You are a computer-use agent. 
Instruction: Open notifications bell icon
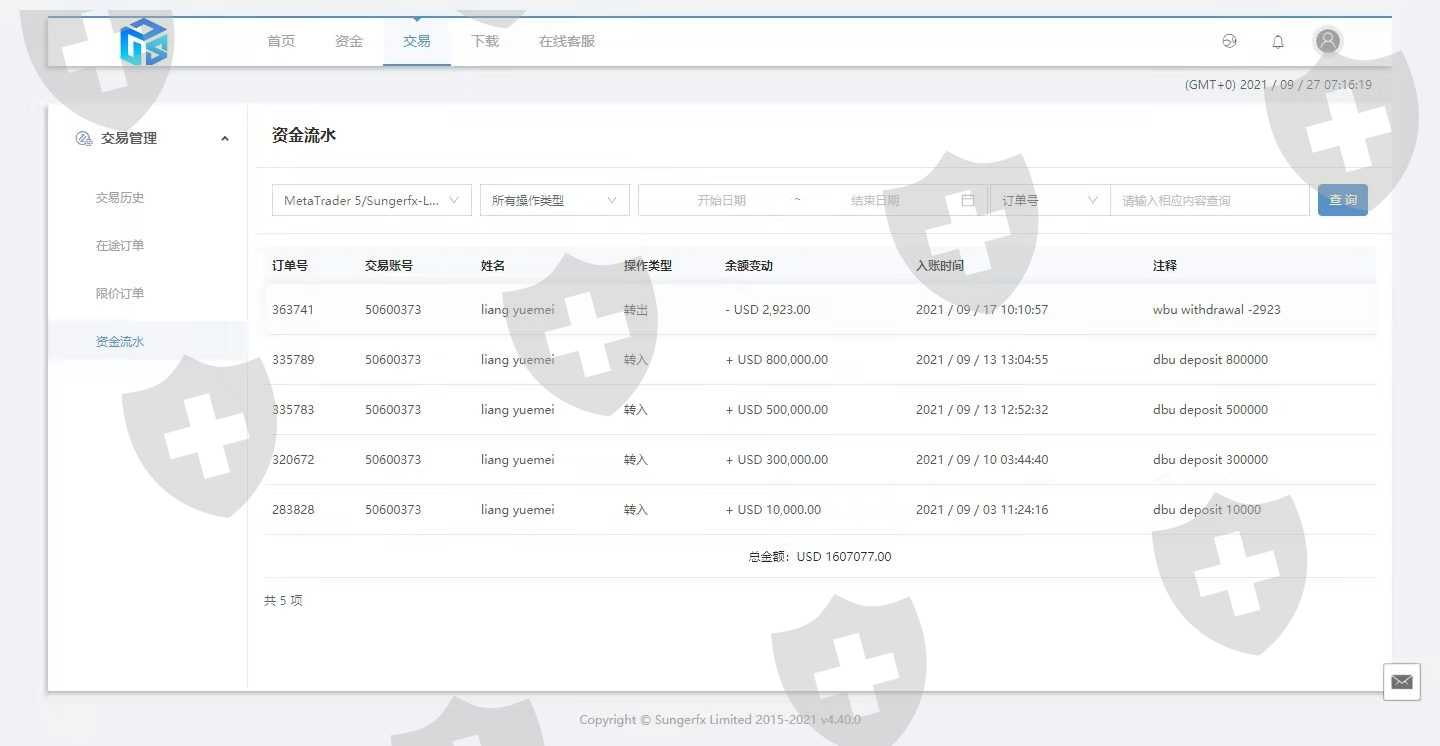coord(1278,41)
